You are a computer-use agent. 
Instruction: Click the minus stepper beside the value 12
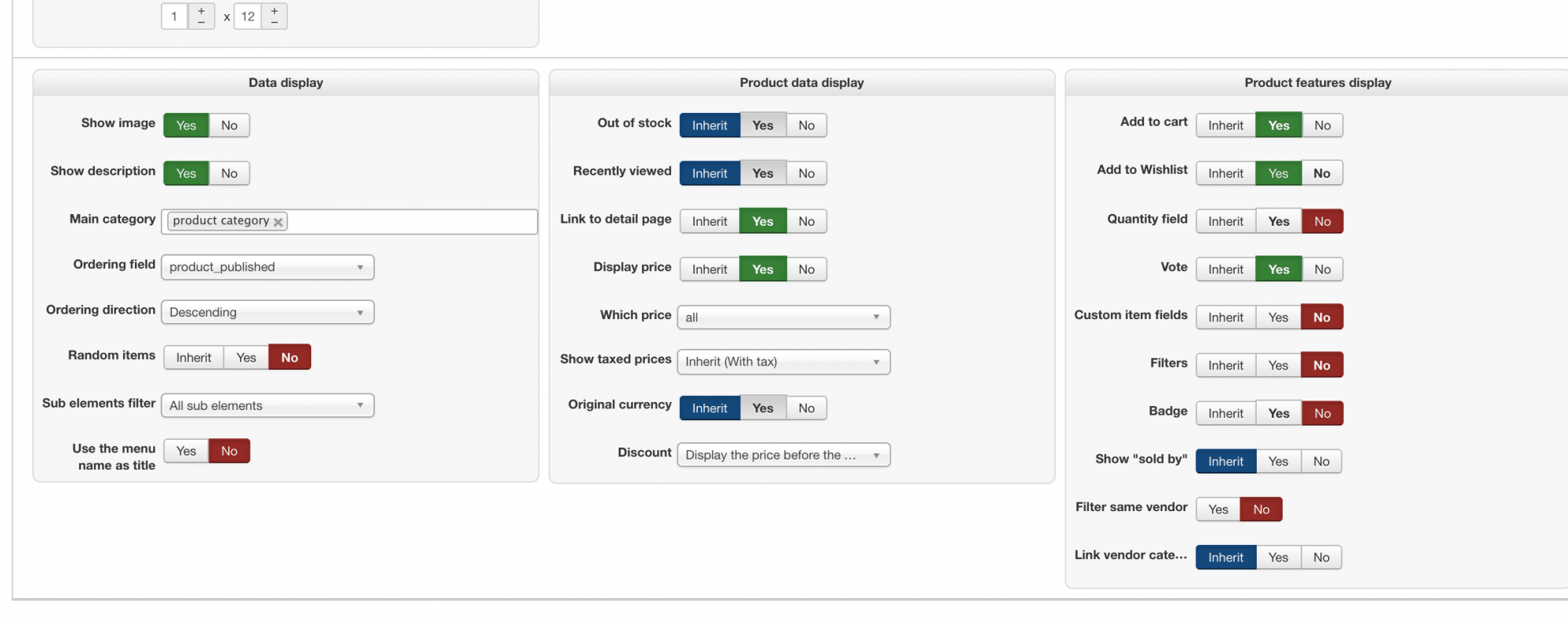pos(274,22)
